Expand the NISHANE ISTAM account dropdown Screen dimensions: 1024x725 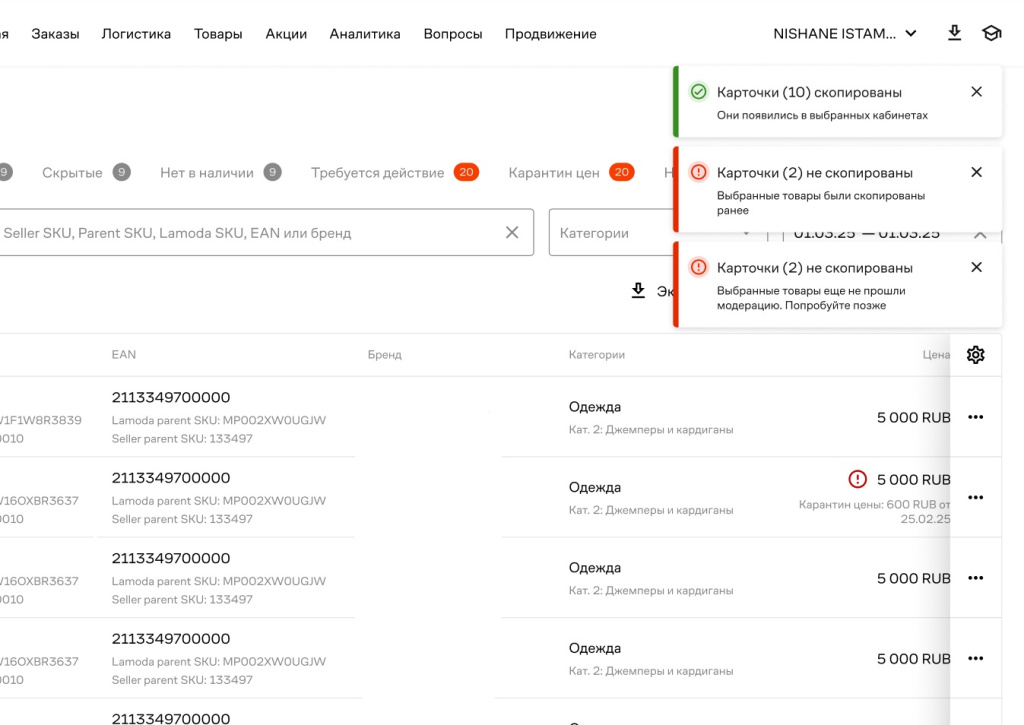(x=845, y=33)
